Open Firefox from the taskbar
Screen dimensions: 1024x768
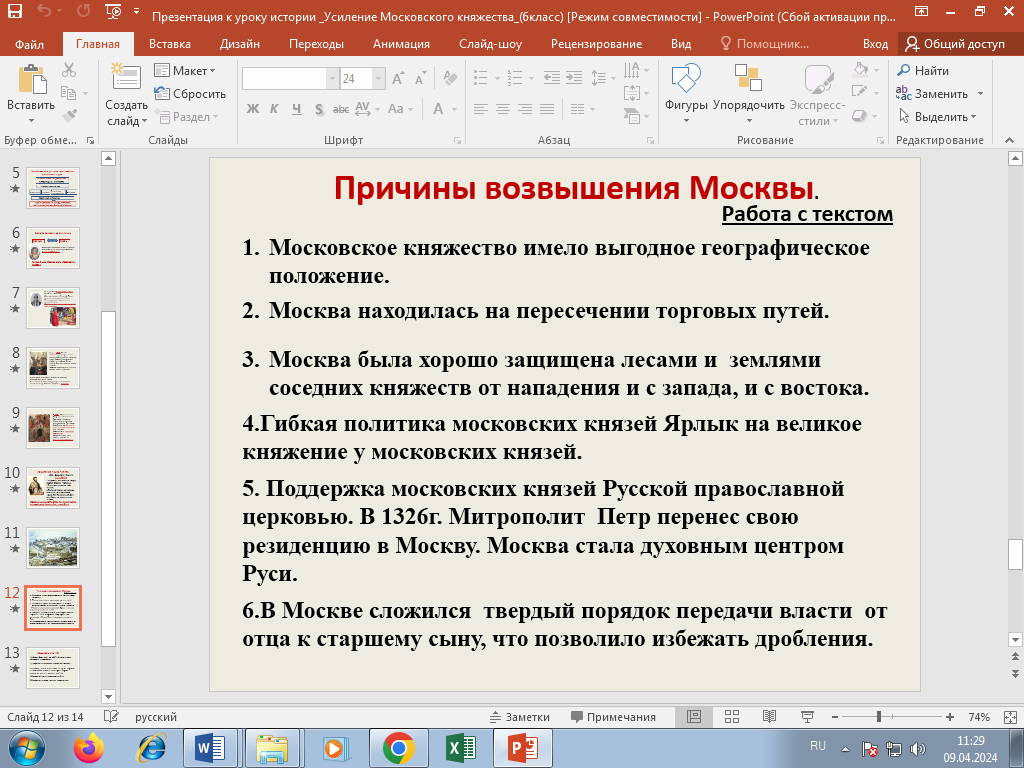tap(88, 748)
